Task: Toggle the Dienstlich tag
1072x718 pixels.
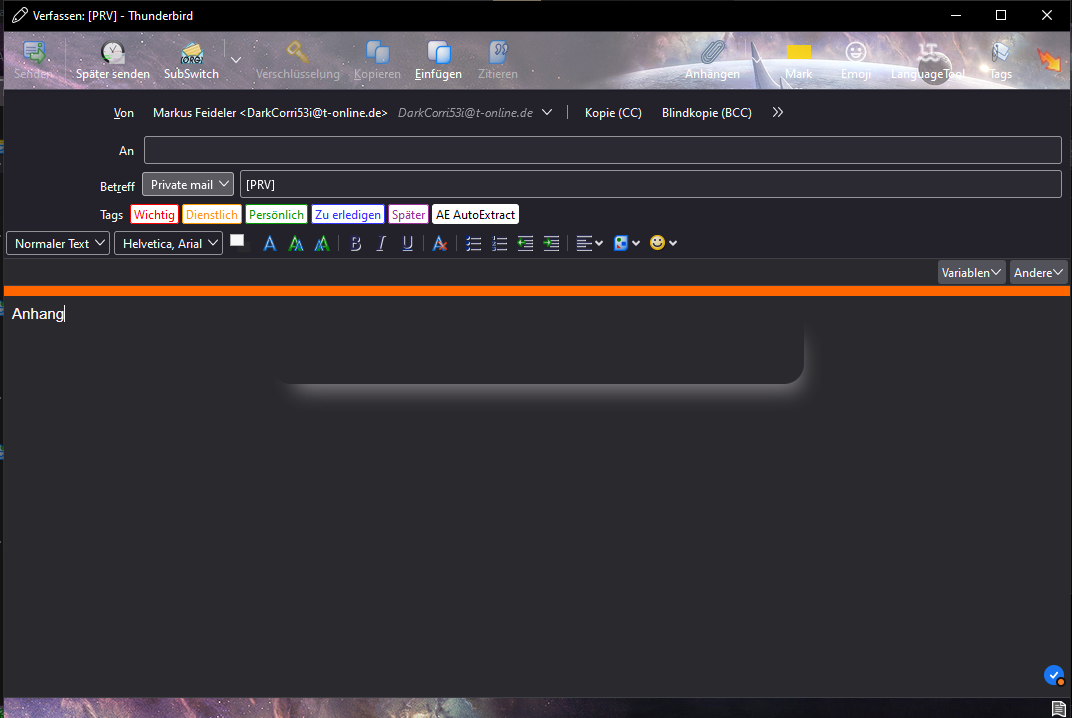Action: click(211, 215)
